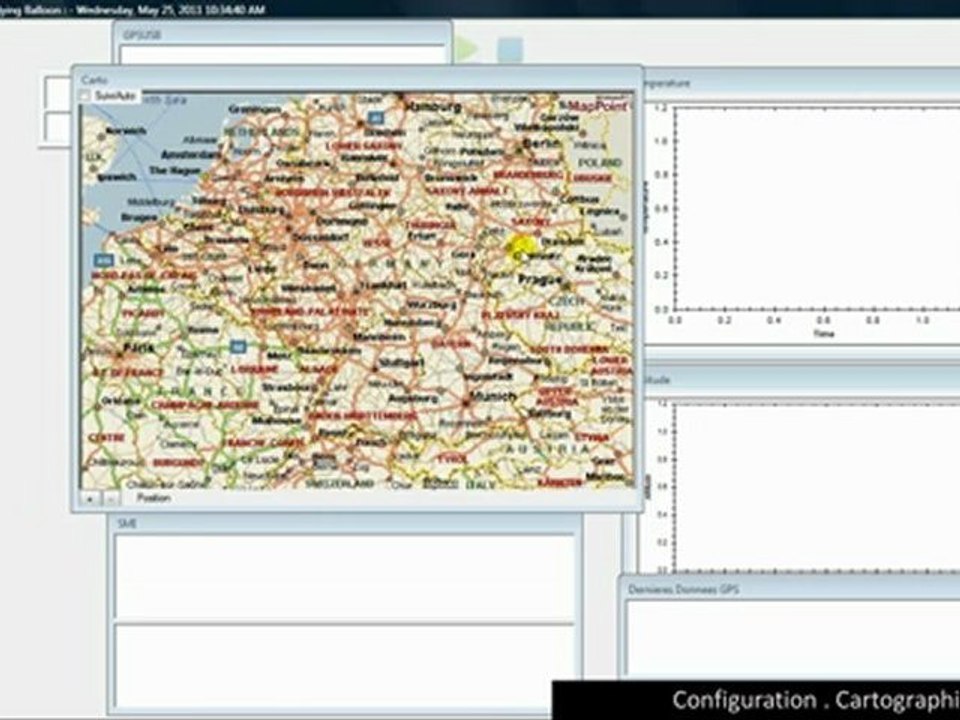
Task: Click Amsterdam on the map
Action: (x=190, y=154)
